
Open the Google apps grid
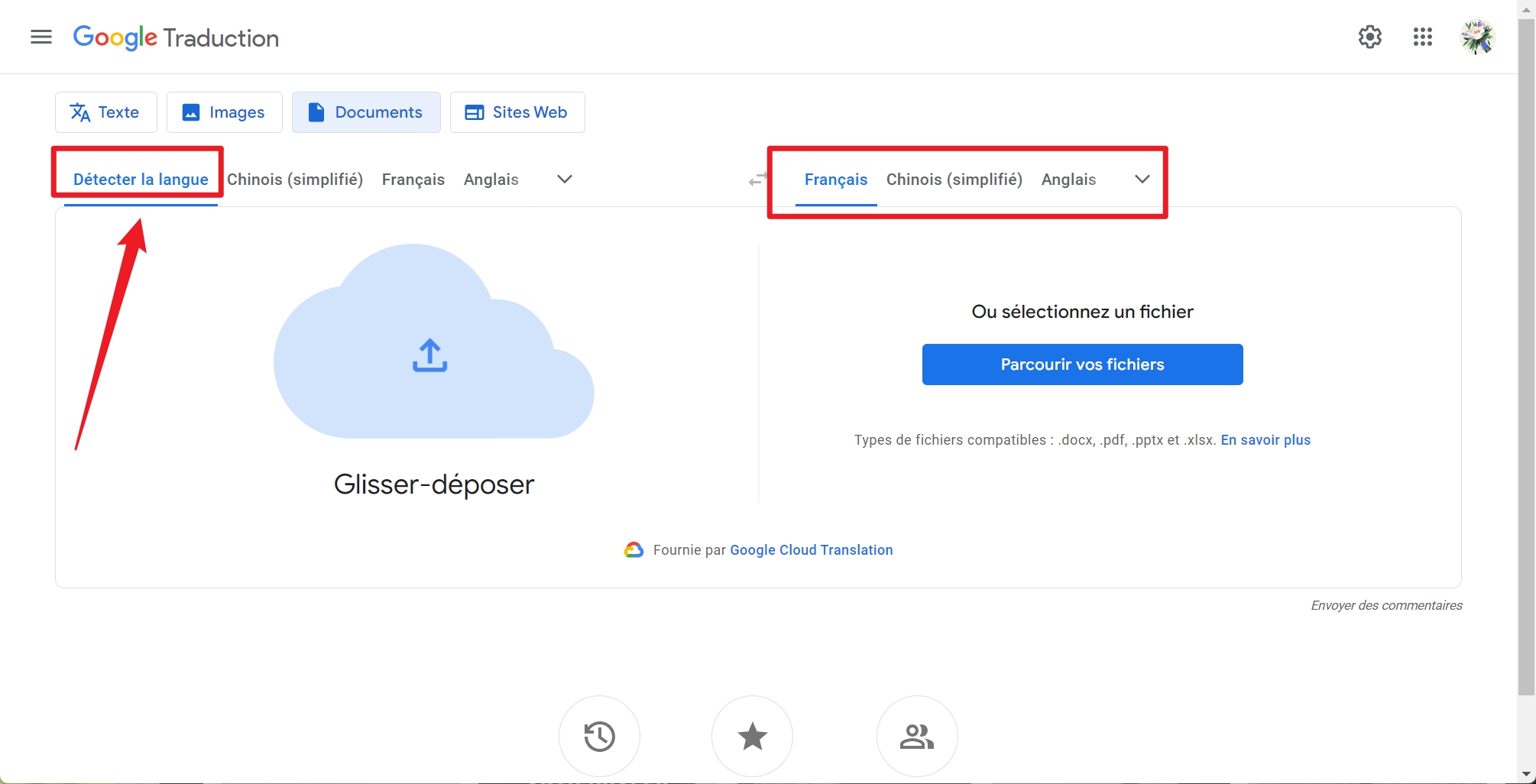(x=1423, y=37)
